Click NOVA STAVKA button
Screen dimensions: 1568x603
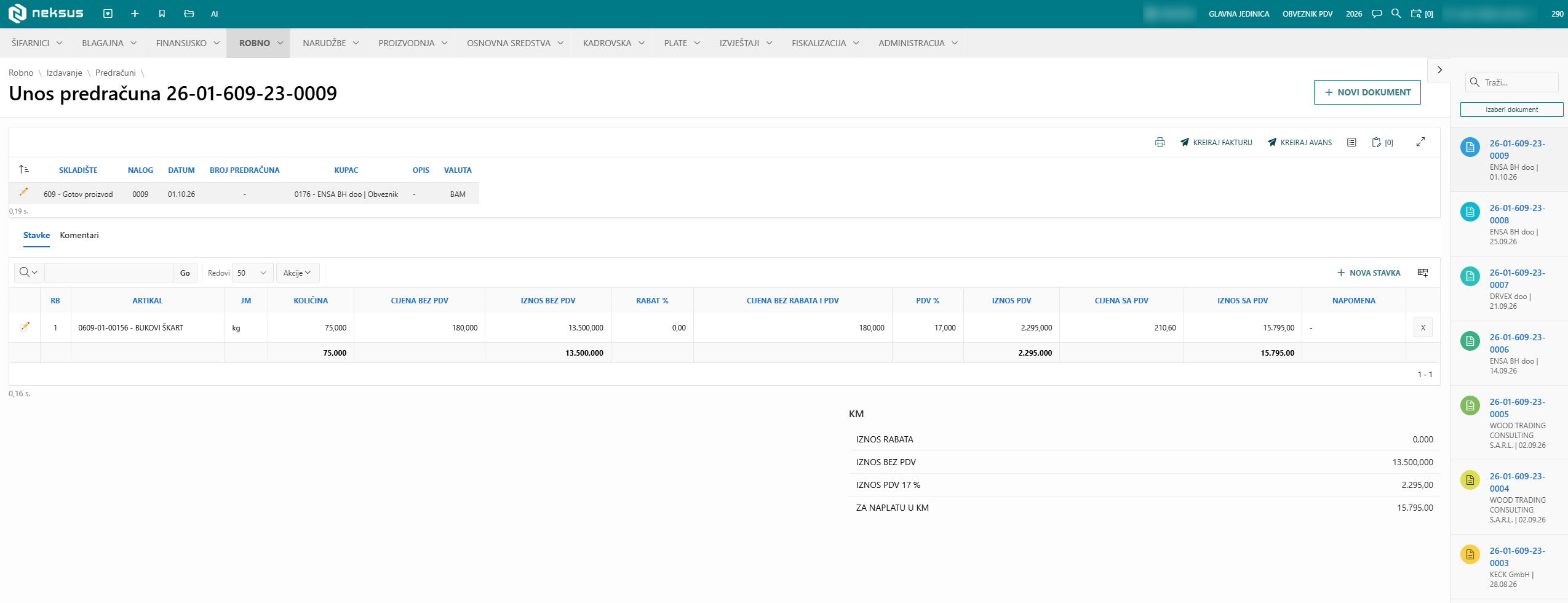(x=1369, y=273)
